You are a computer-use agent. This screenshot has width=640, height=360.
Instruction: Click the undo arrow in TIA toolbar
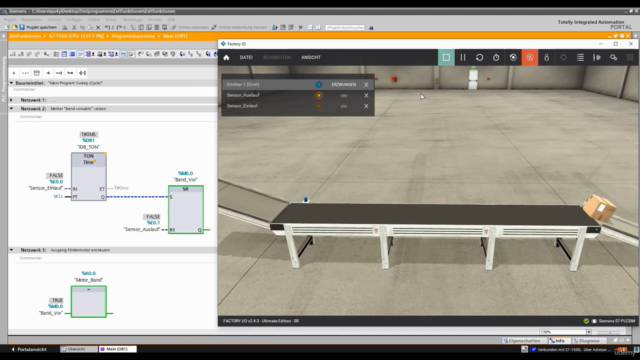tap(107, 27)
